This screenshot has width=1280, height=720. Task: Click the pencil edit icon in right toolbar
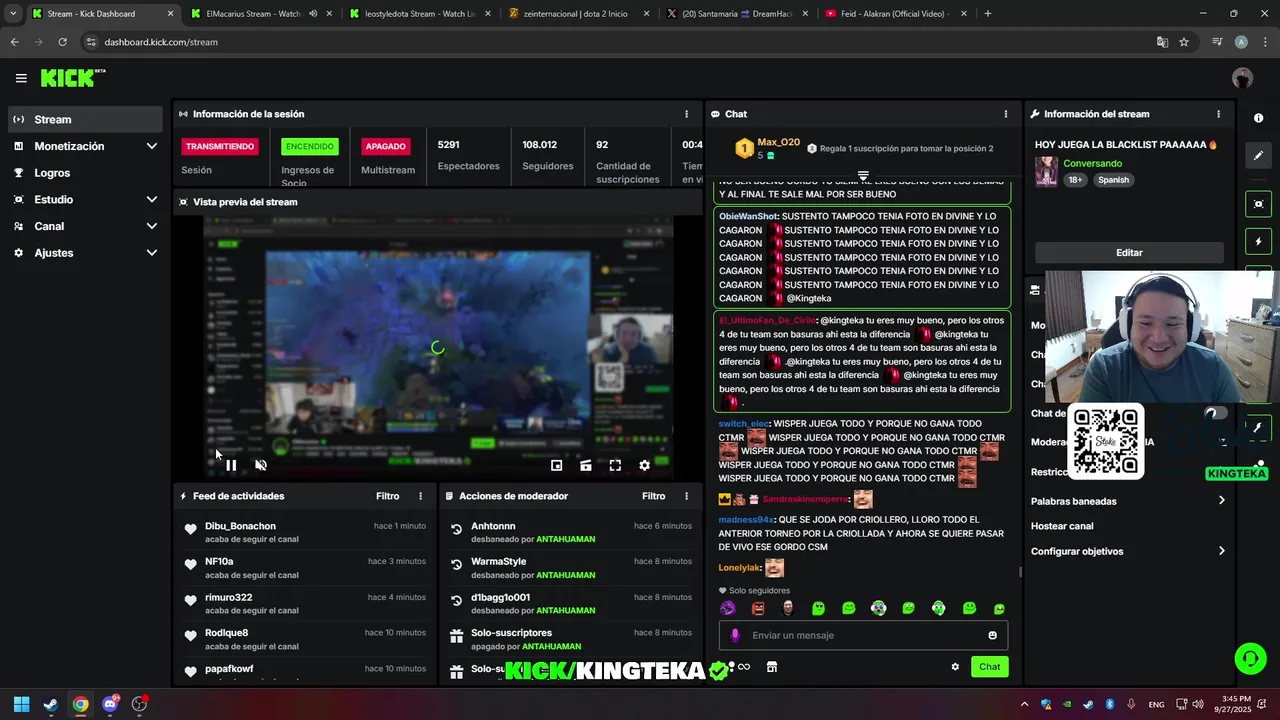point(1258,156)
